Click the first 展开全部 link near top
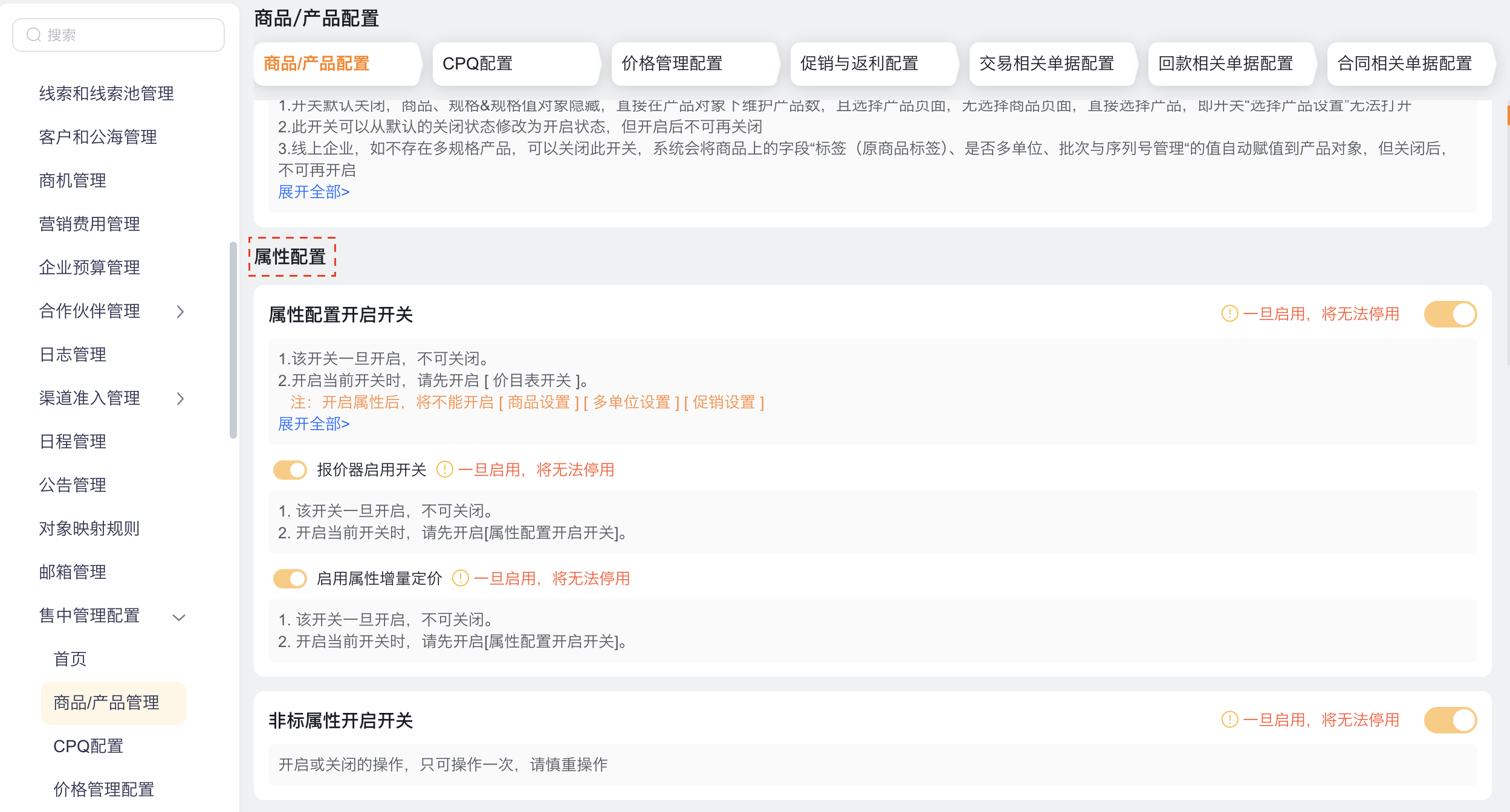 pyautogui.click(x=314, y=192)
